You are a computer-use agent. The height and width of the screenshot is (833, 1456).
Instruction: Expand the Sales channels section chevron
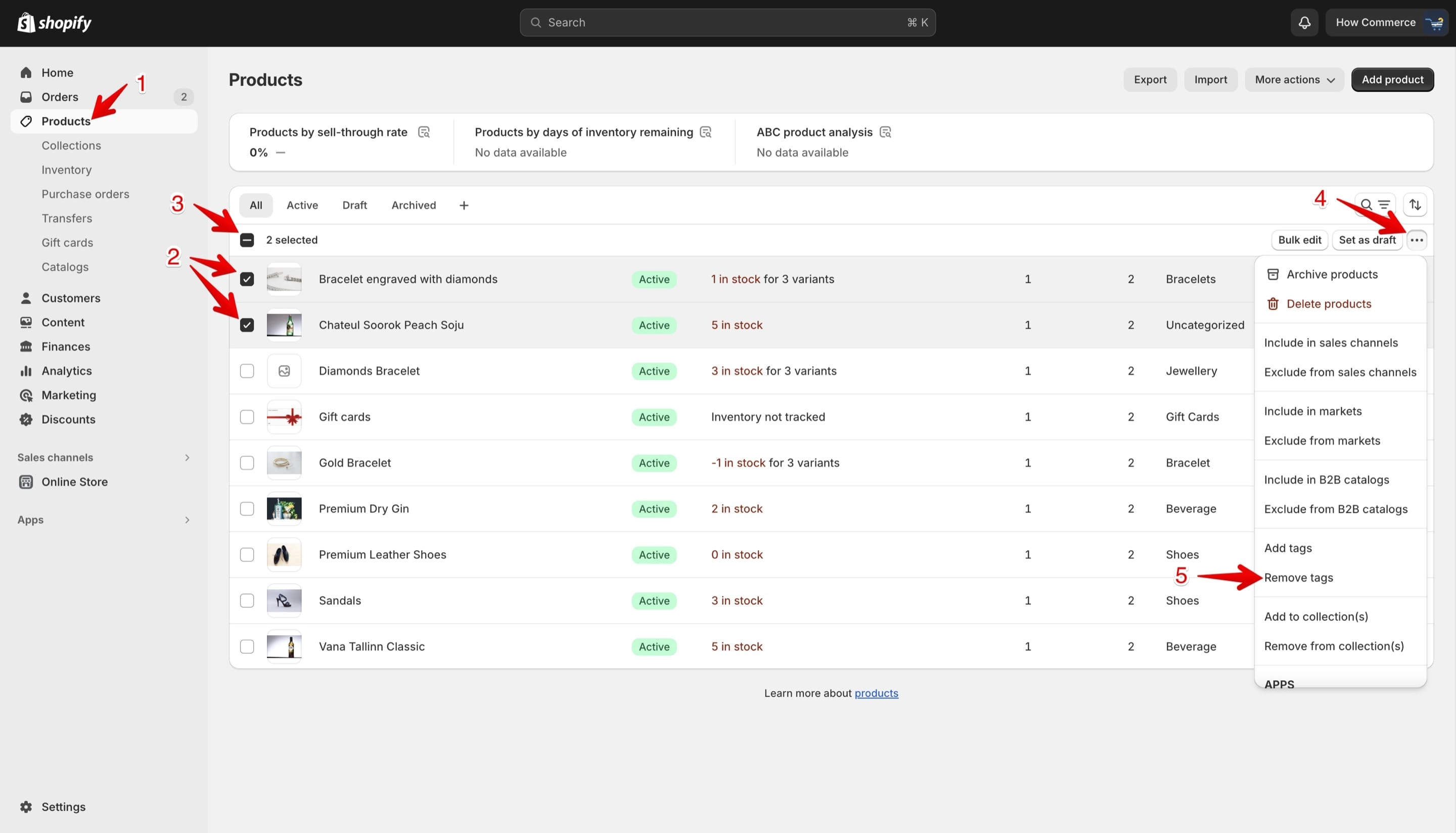point(187,458)
